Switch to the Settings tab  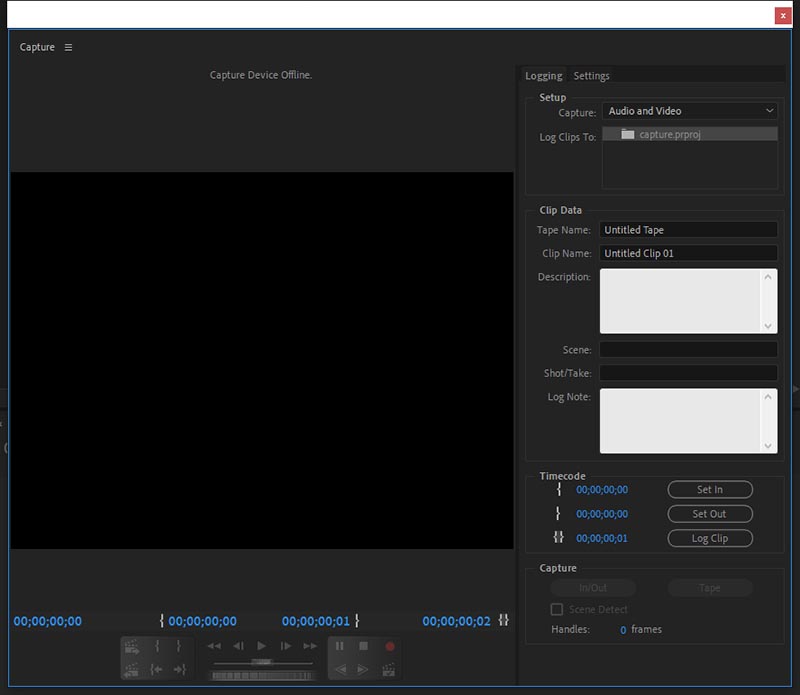[591, 76]
